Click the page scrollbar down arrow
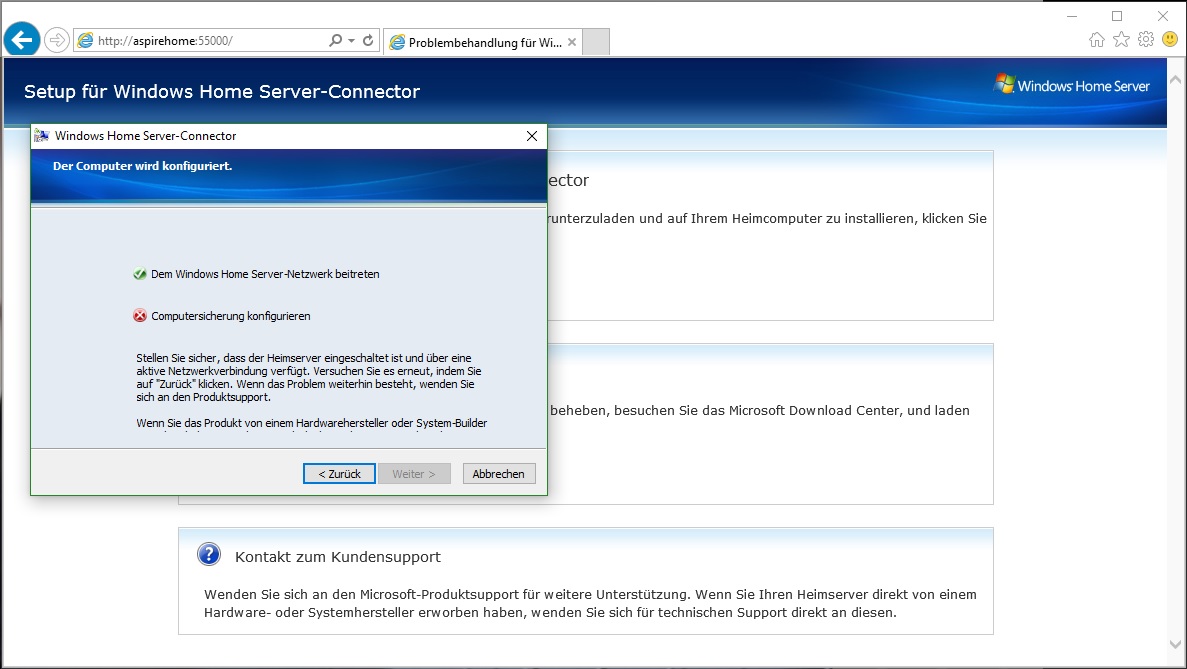This screenshot has width=1187, height=669. pos(1175,645)
